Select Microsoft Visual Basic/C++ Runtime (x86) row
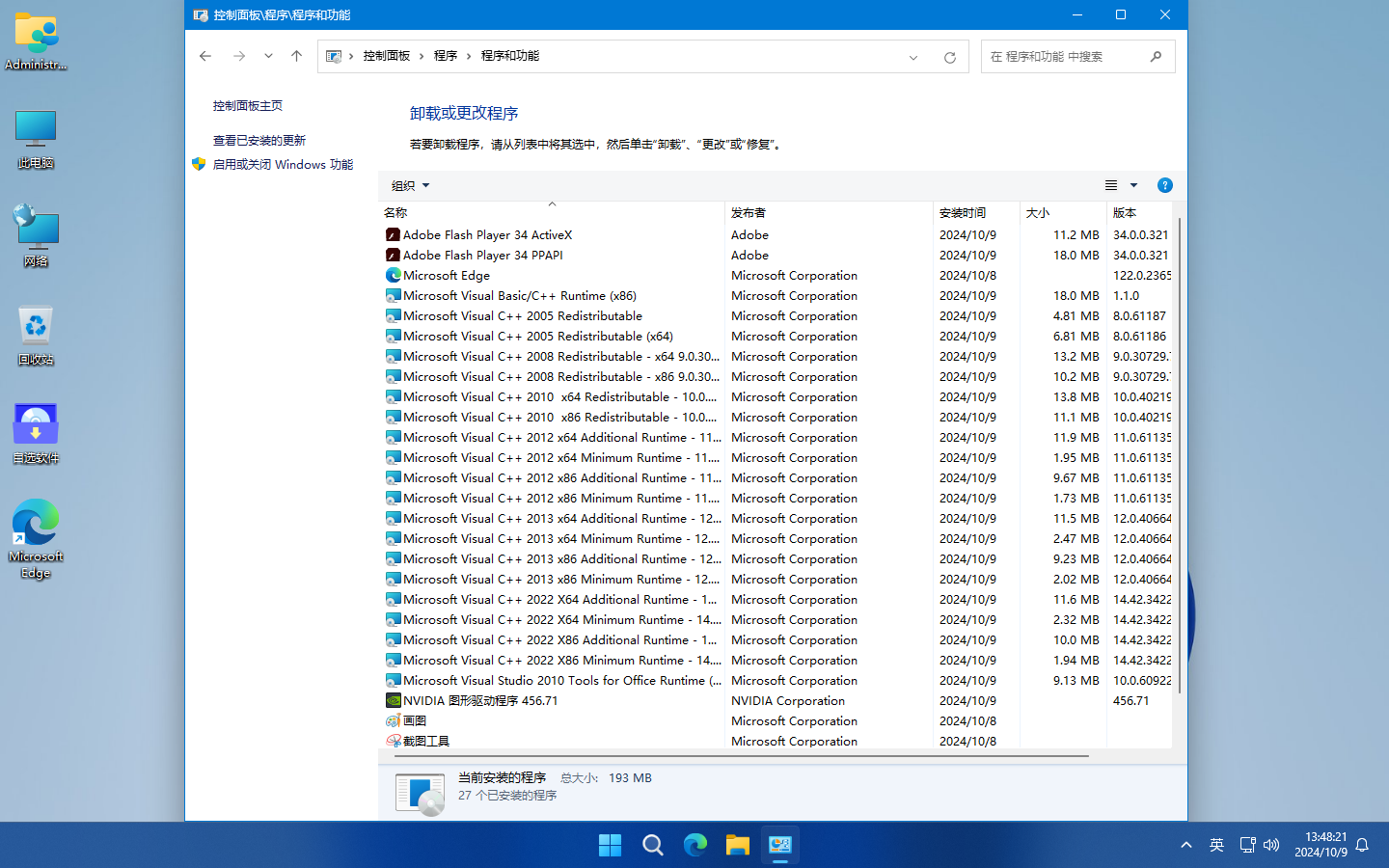This screenshot has width=1389, height=868. point(776,295)
